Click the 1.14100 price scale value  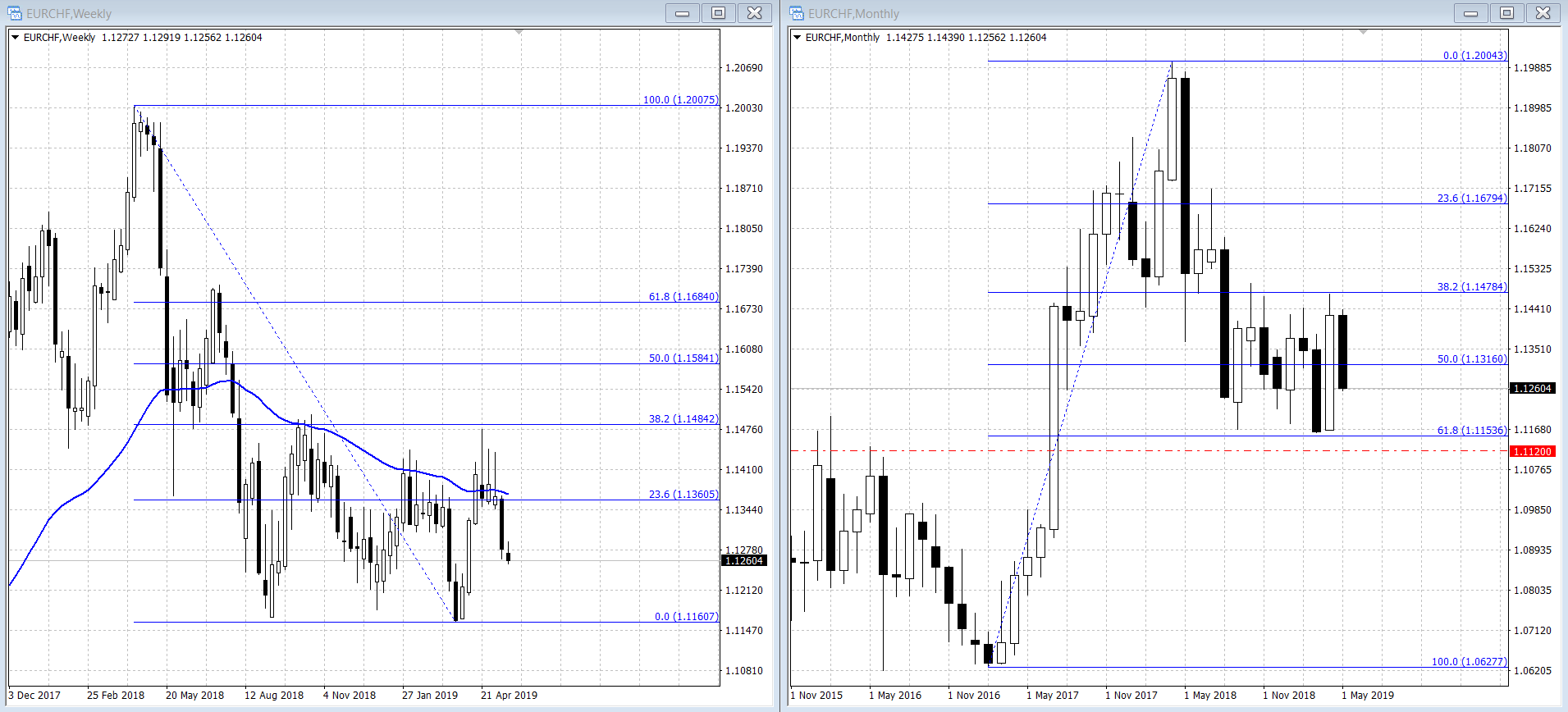744,469
